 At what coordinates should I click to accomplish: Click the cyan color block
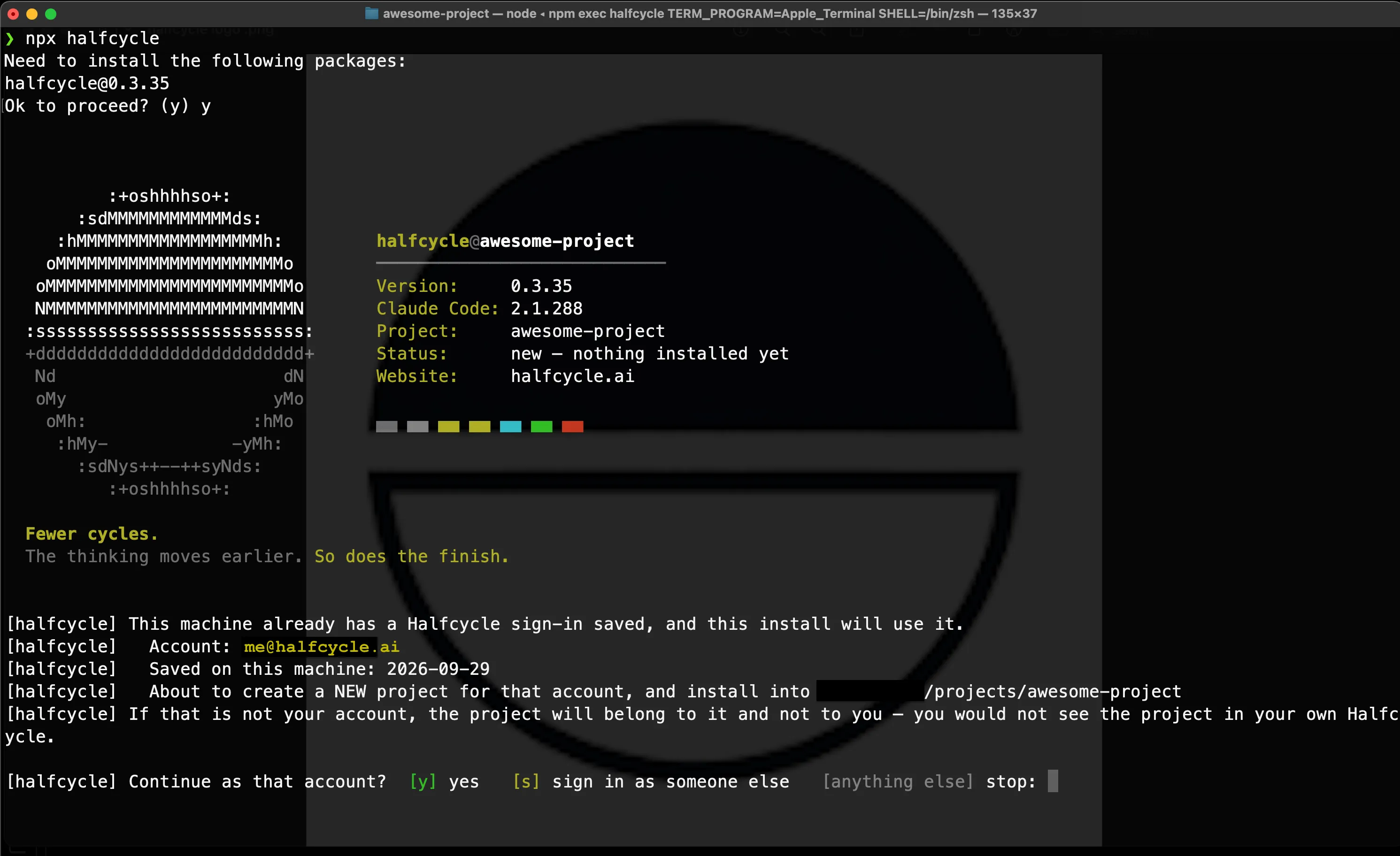(x=510, y=427)
